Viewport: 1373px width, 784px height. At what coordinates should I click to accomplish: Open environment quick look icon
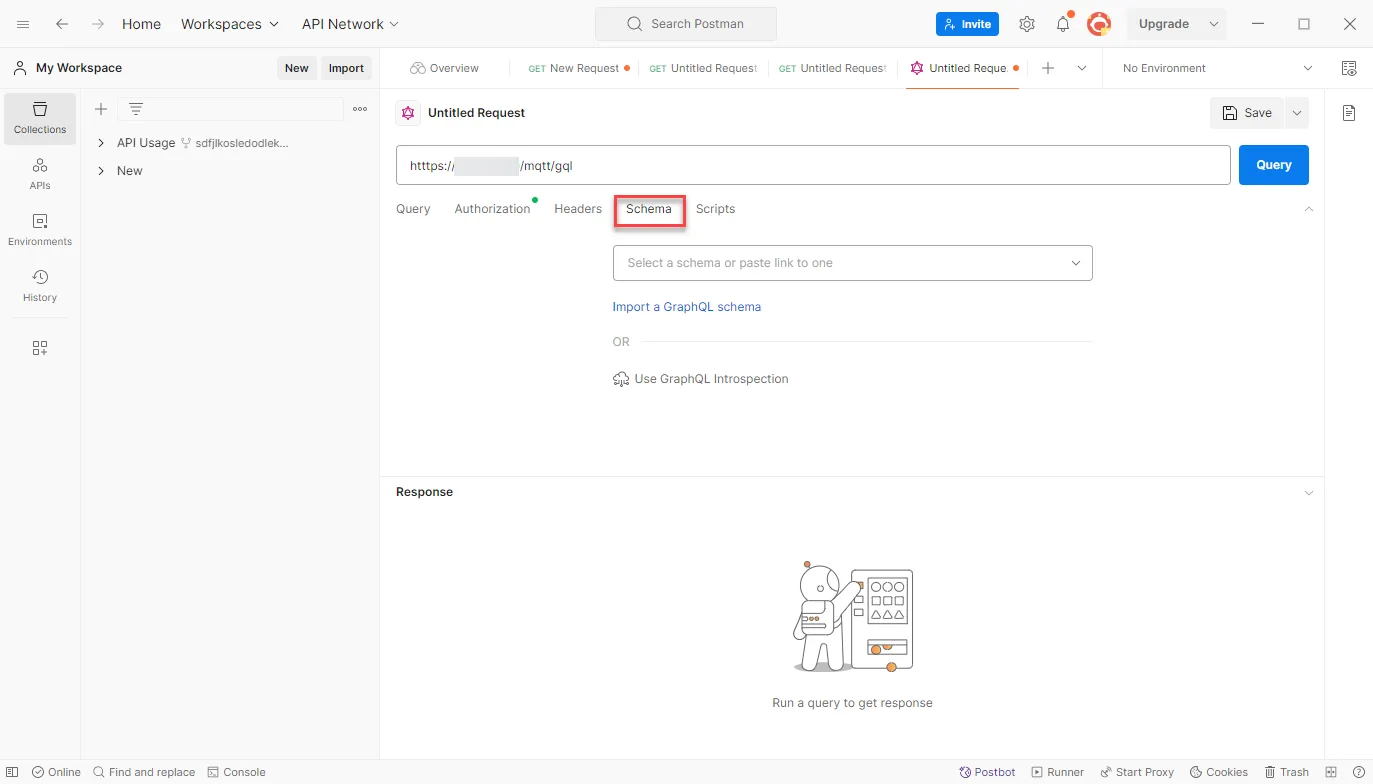tap(1349, 68)
